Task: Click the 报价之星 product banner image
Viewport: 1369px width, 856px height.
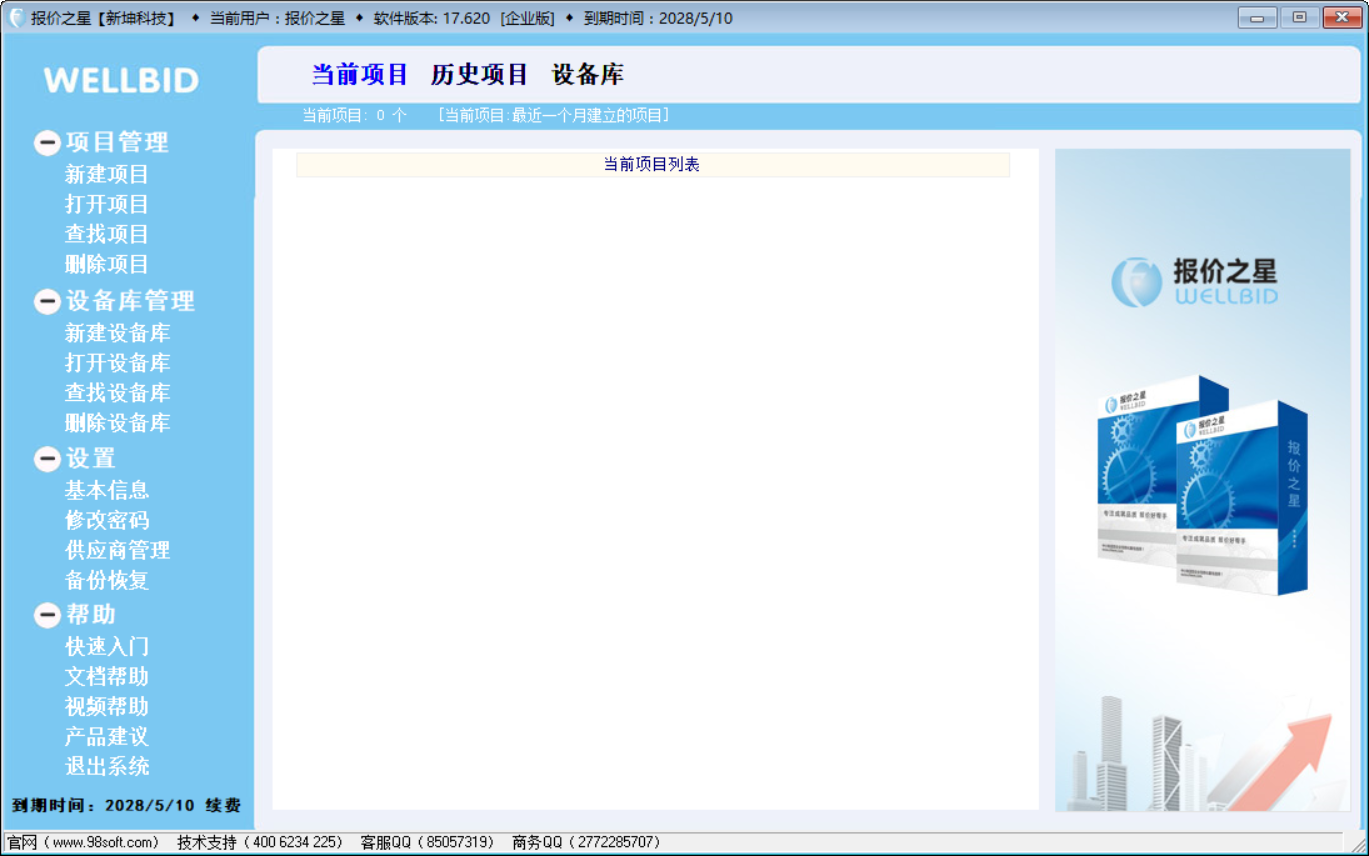Action: [1203, 480]
